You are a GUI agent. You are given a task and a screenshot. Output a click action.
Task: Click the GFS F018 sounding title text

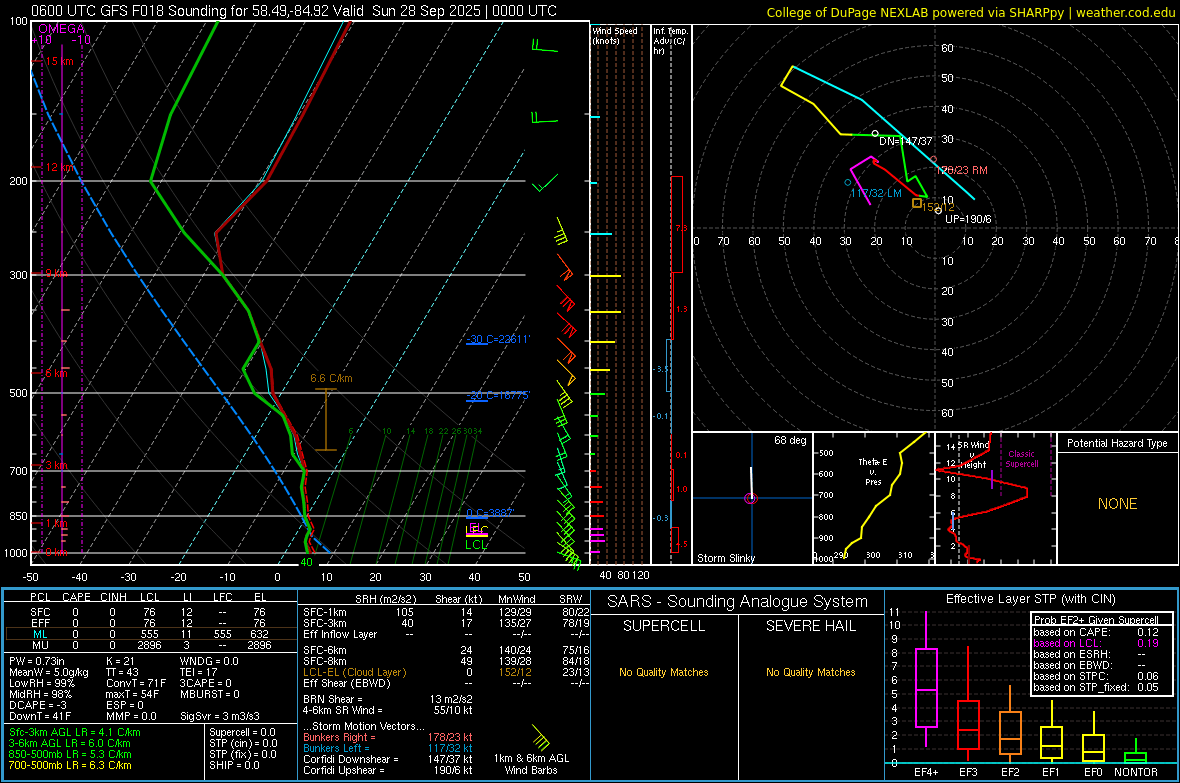click(x=293, y=11)
